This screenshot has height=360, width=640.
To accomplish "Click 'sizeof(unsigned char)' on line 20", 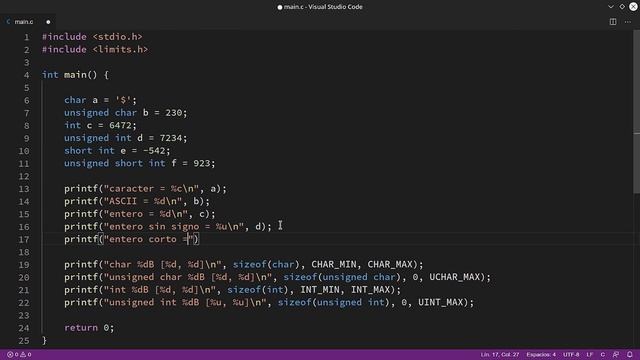I will [342, 277].
